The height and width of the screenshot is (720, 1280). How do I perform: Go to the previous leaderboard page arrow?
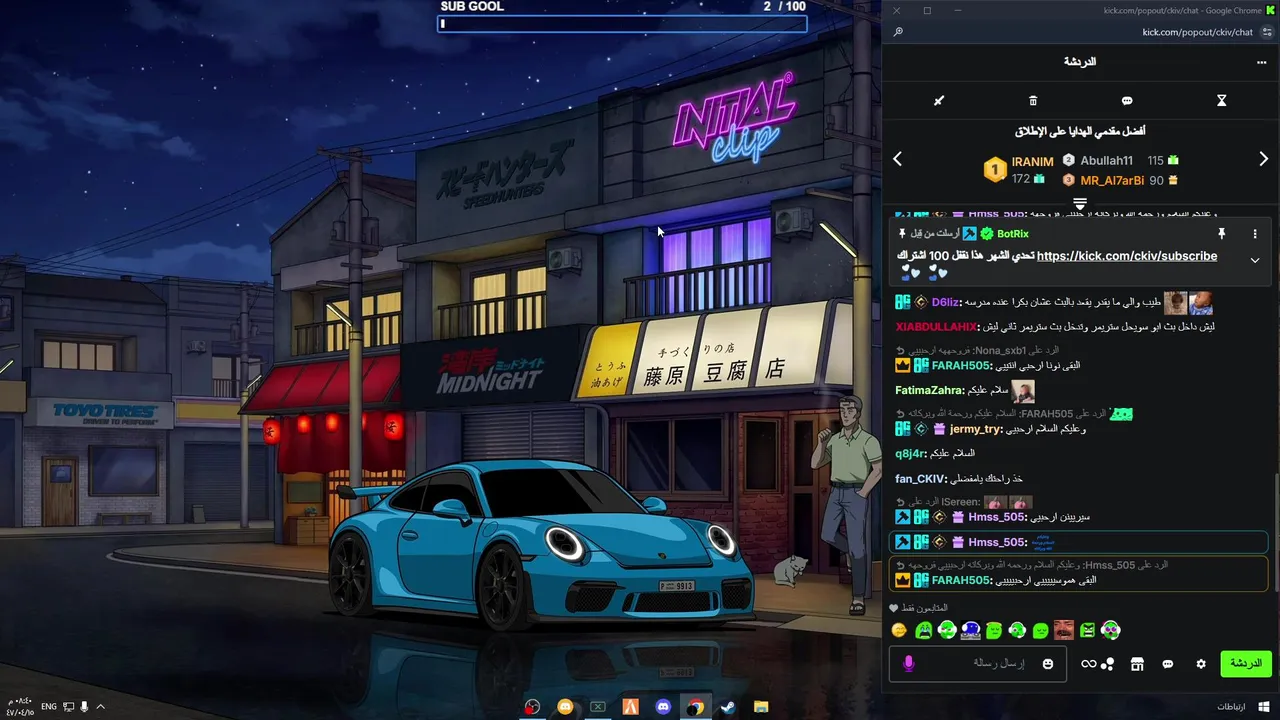coord(897,159)
